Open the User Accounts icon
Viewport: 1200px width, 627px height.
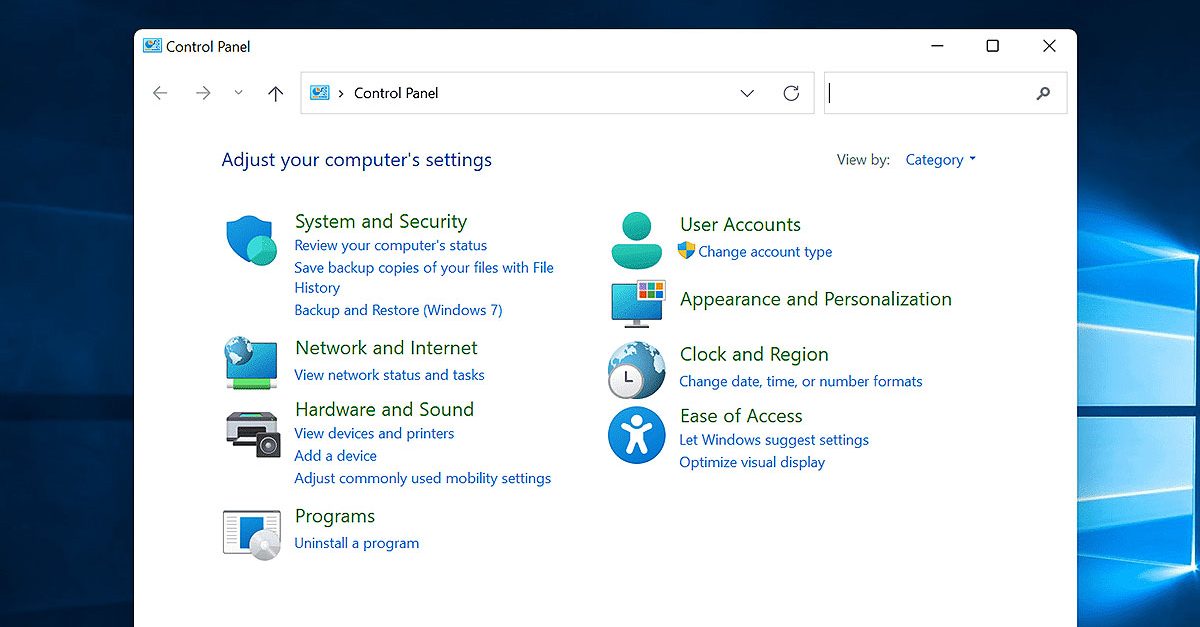pyautogui.click(x=637, y=238)
